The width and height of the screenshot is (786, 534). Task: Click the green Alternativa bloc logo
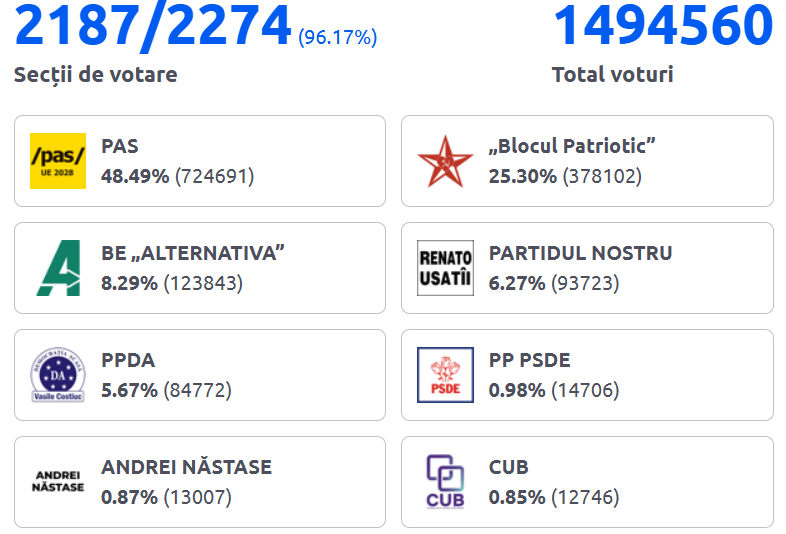(58, 268)
